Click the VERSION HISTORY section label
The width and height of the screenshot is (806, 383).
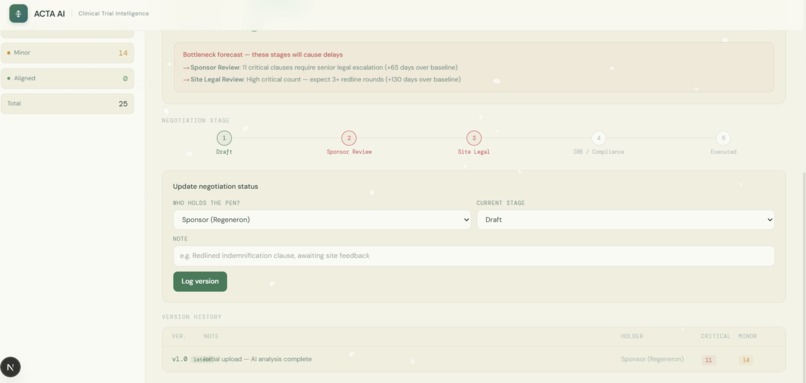pyautogui.click(x=192, y=317)
